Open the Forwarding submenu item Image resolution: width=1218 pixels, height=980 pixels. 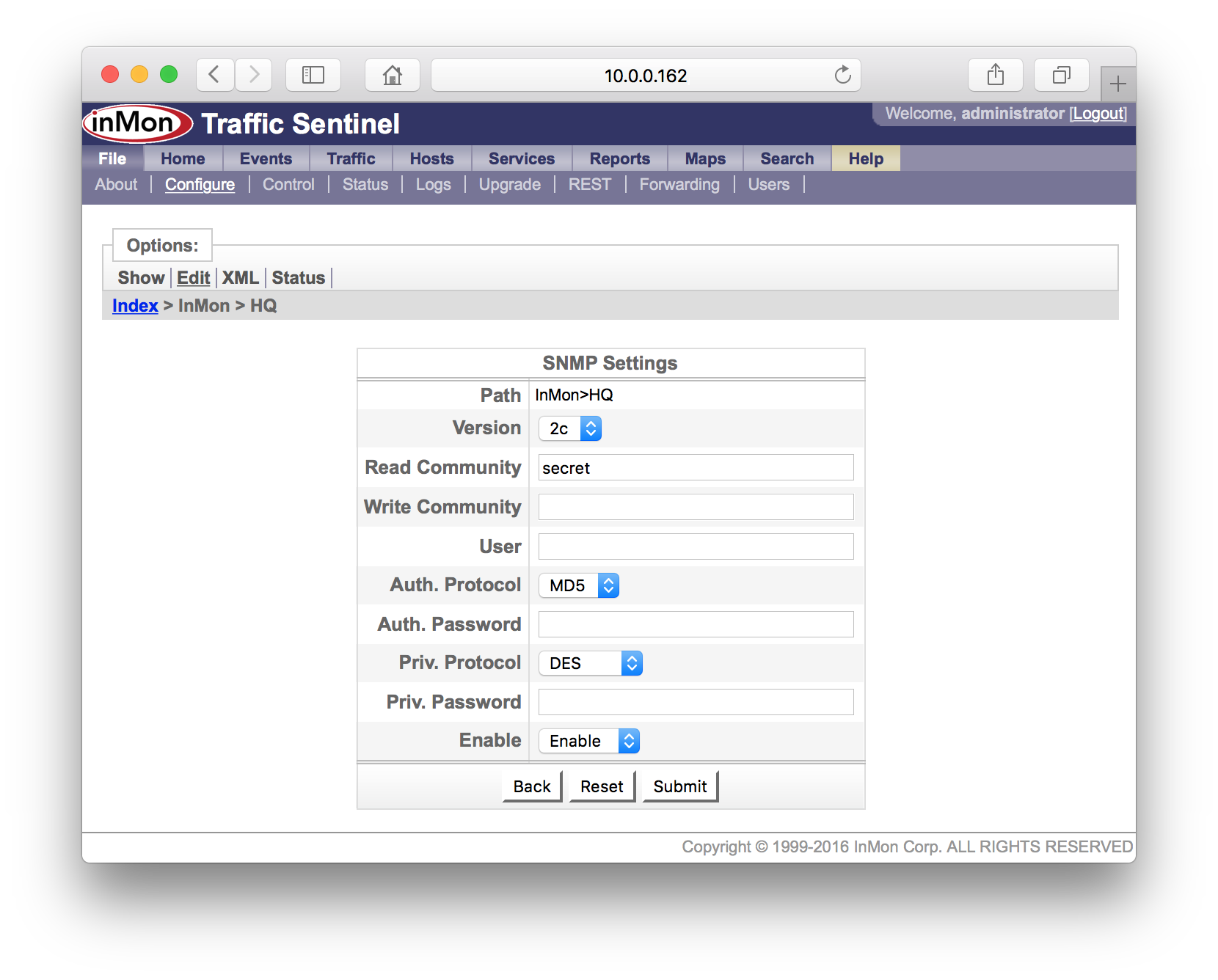679,185
